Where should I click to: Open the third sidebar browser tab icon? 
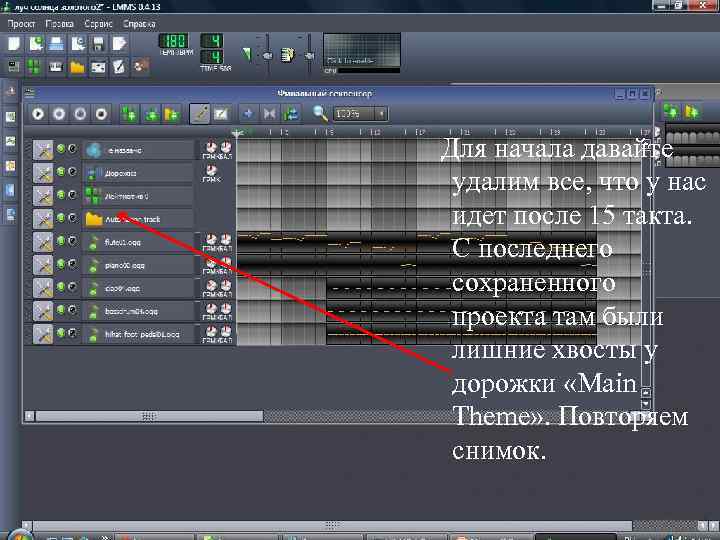pyautogui.click(x=10, y=141)
